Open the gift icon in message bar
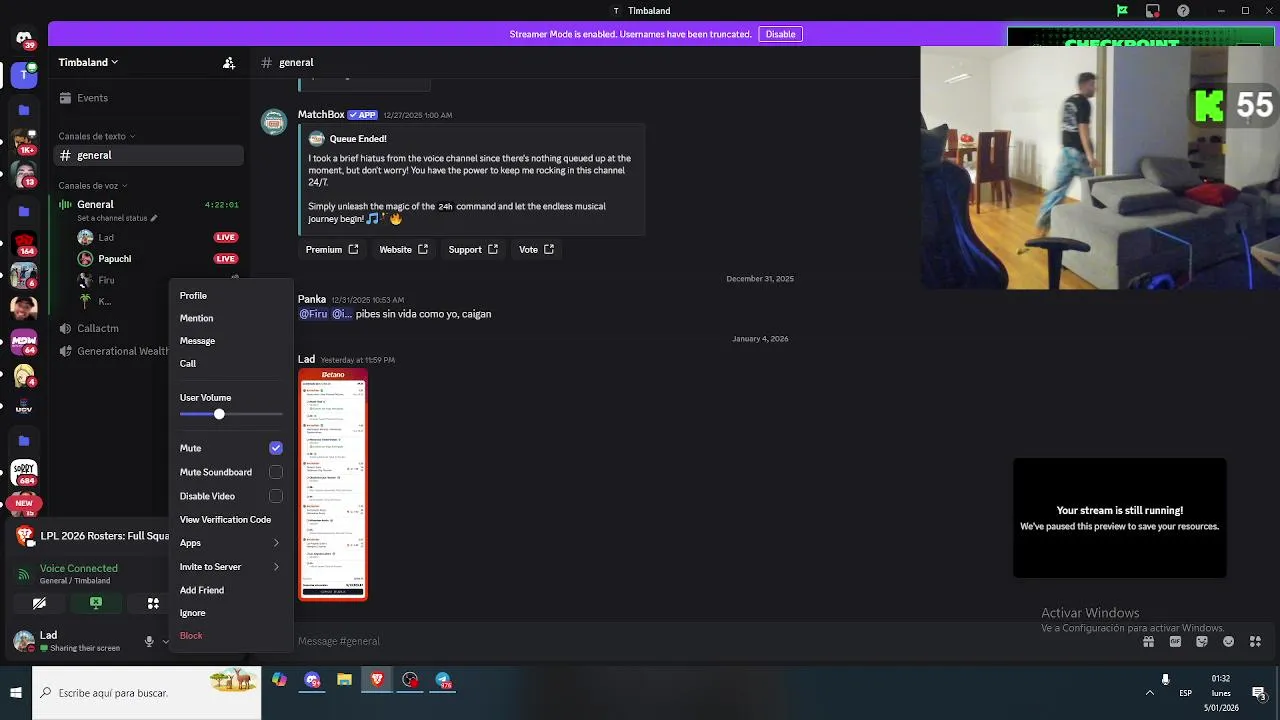 click(1148, 641)
